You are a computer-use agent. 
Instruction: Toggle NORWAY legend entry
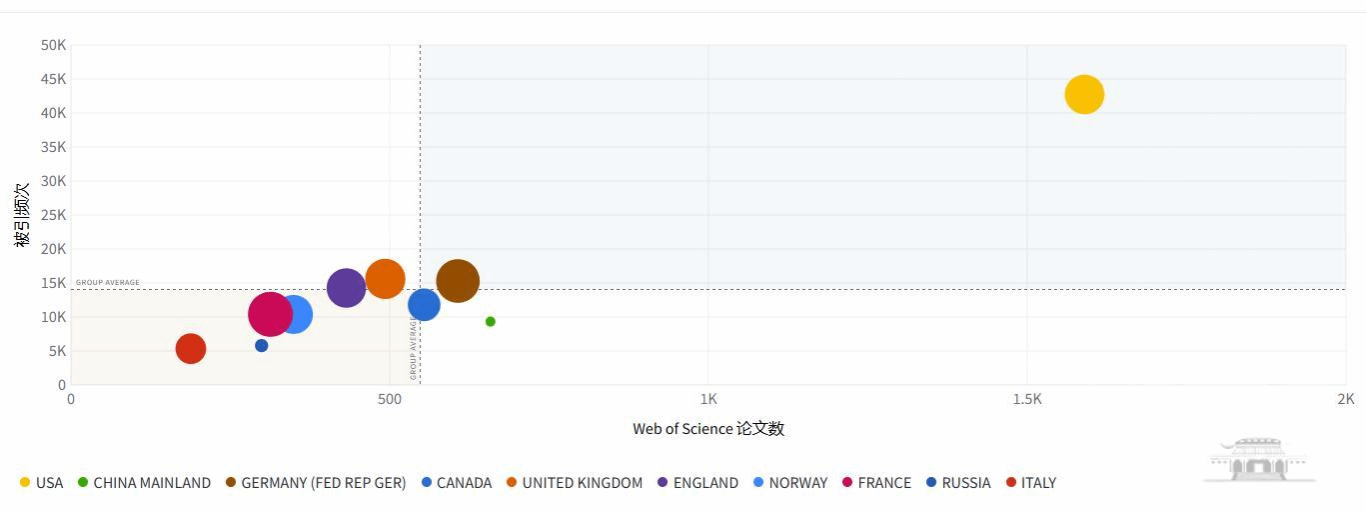(x=798, y=483)
